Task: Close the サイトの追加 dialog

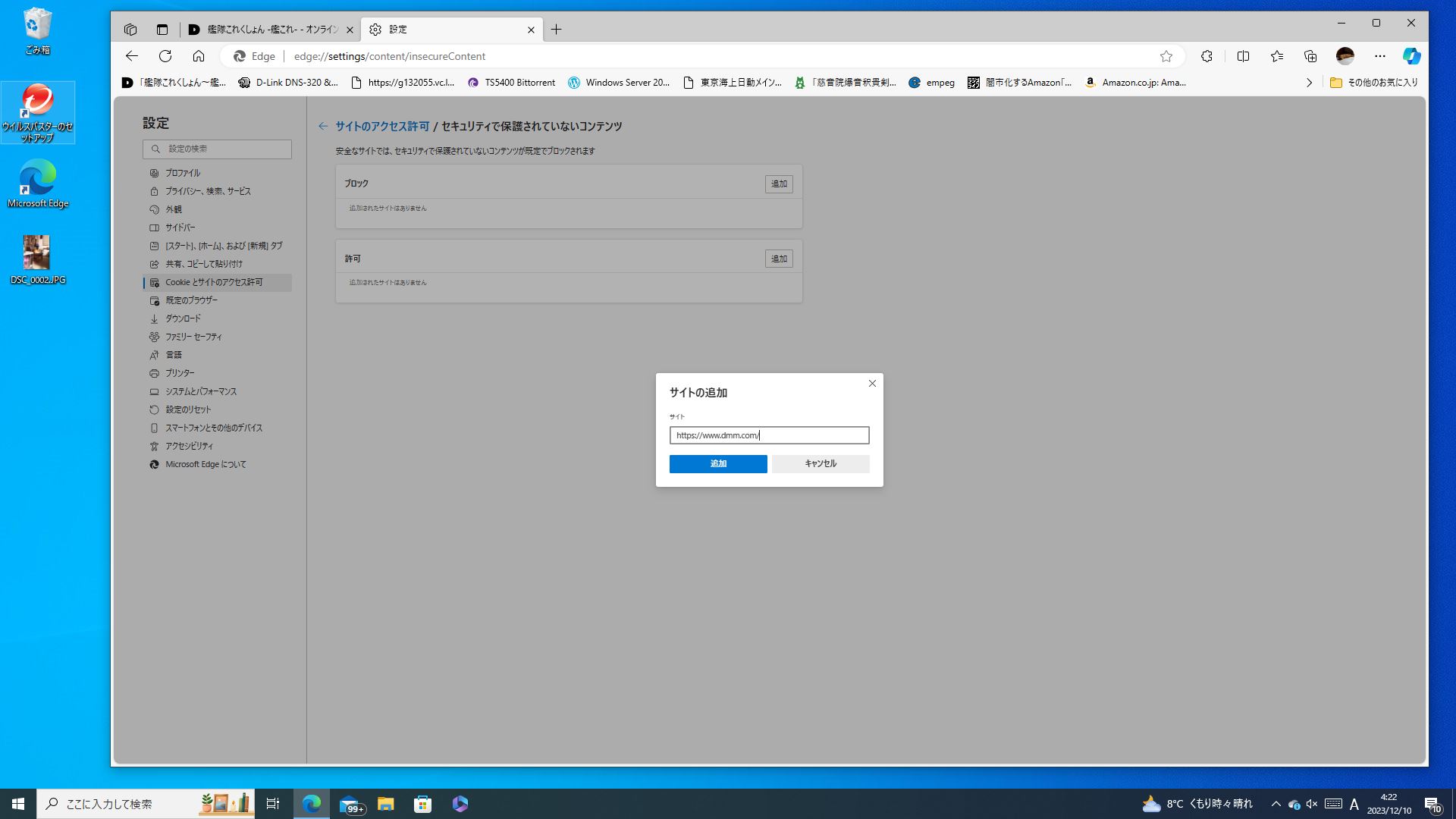Action: pos(872,384)
